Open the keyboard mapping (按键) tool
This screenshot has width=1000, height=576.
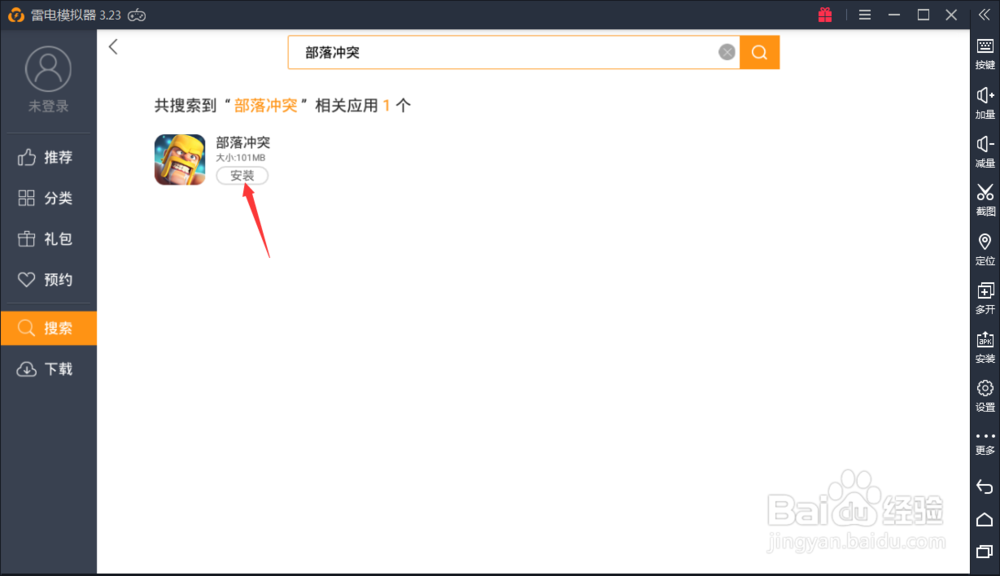(x=983, y=54)
